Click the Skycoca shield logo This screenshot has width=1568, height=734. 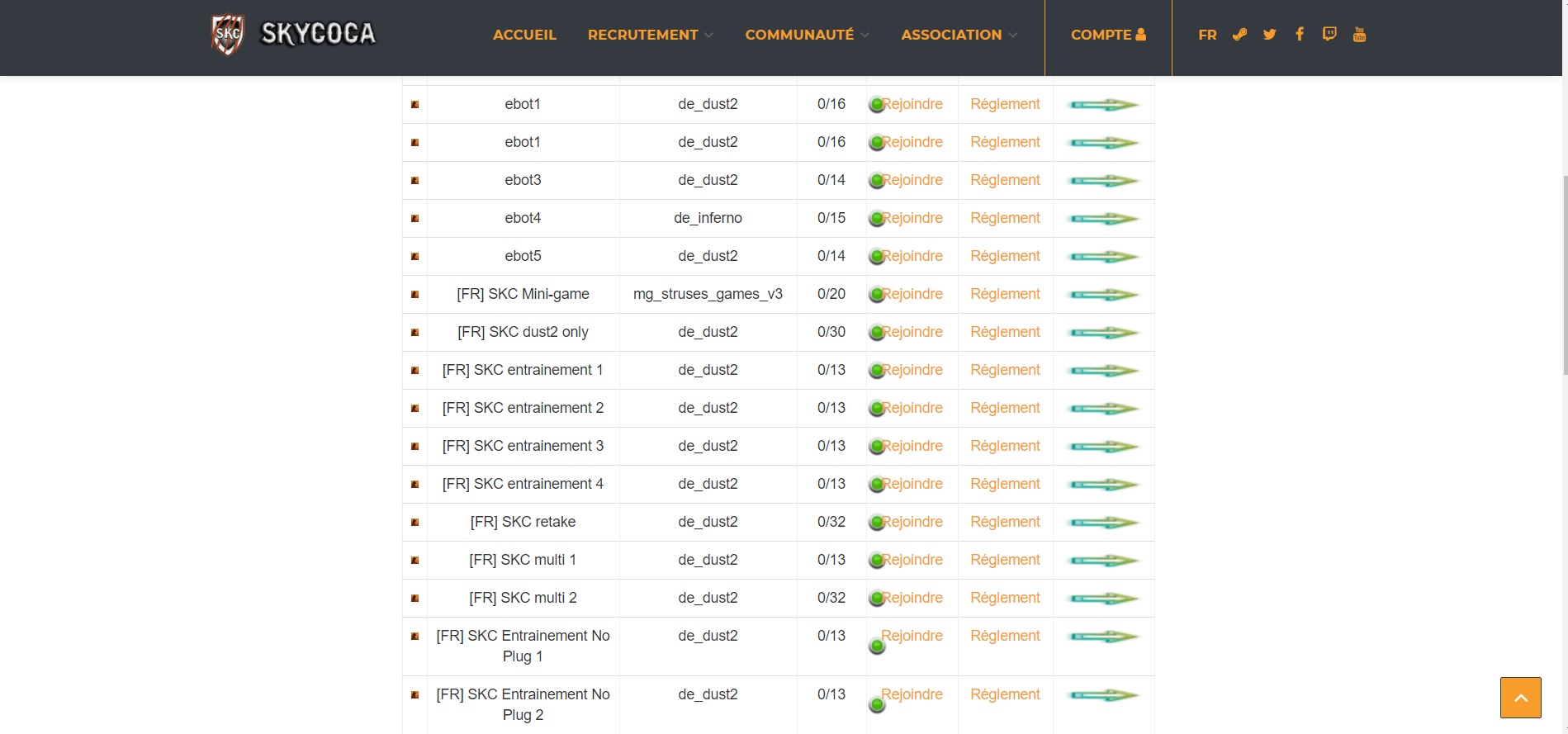click(x=228, y=35)
